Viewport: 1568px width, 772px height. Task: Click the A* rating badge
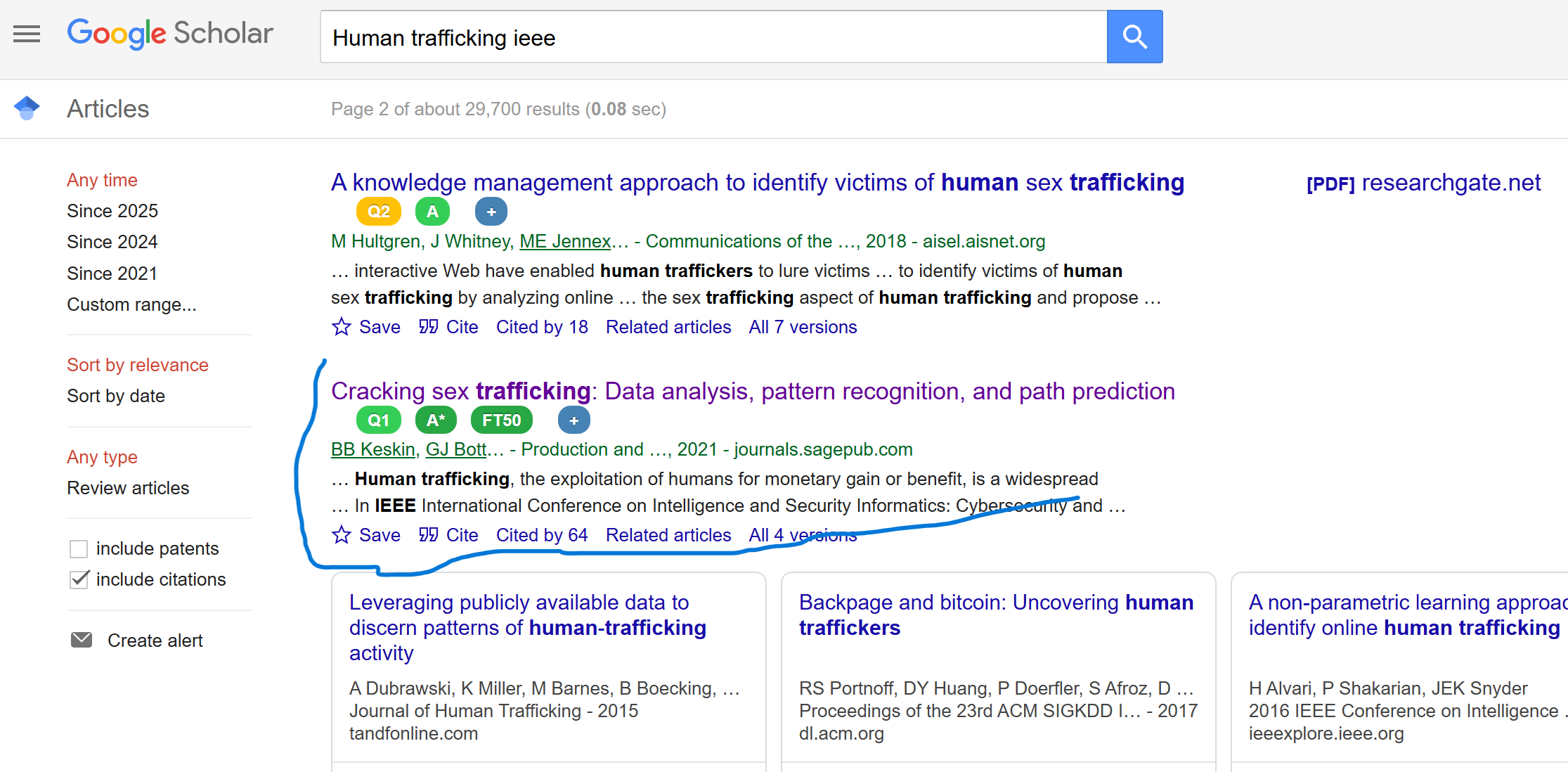[436, 420]
